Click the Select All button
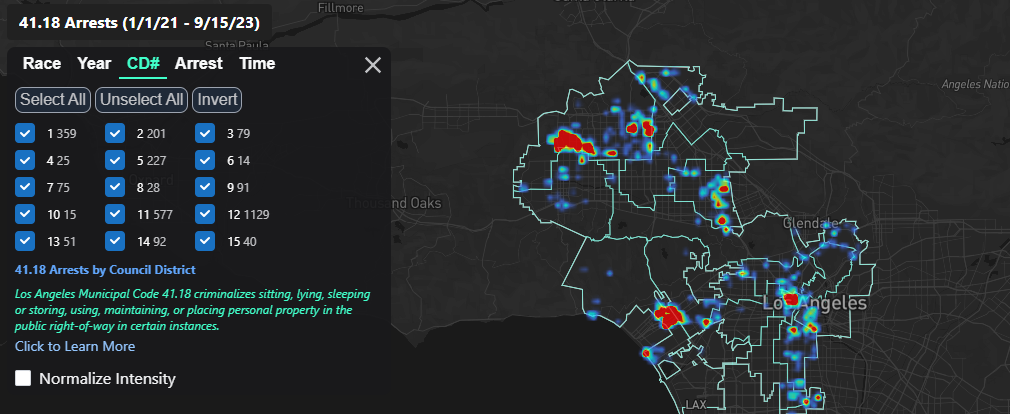 click(53, 99)
